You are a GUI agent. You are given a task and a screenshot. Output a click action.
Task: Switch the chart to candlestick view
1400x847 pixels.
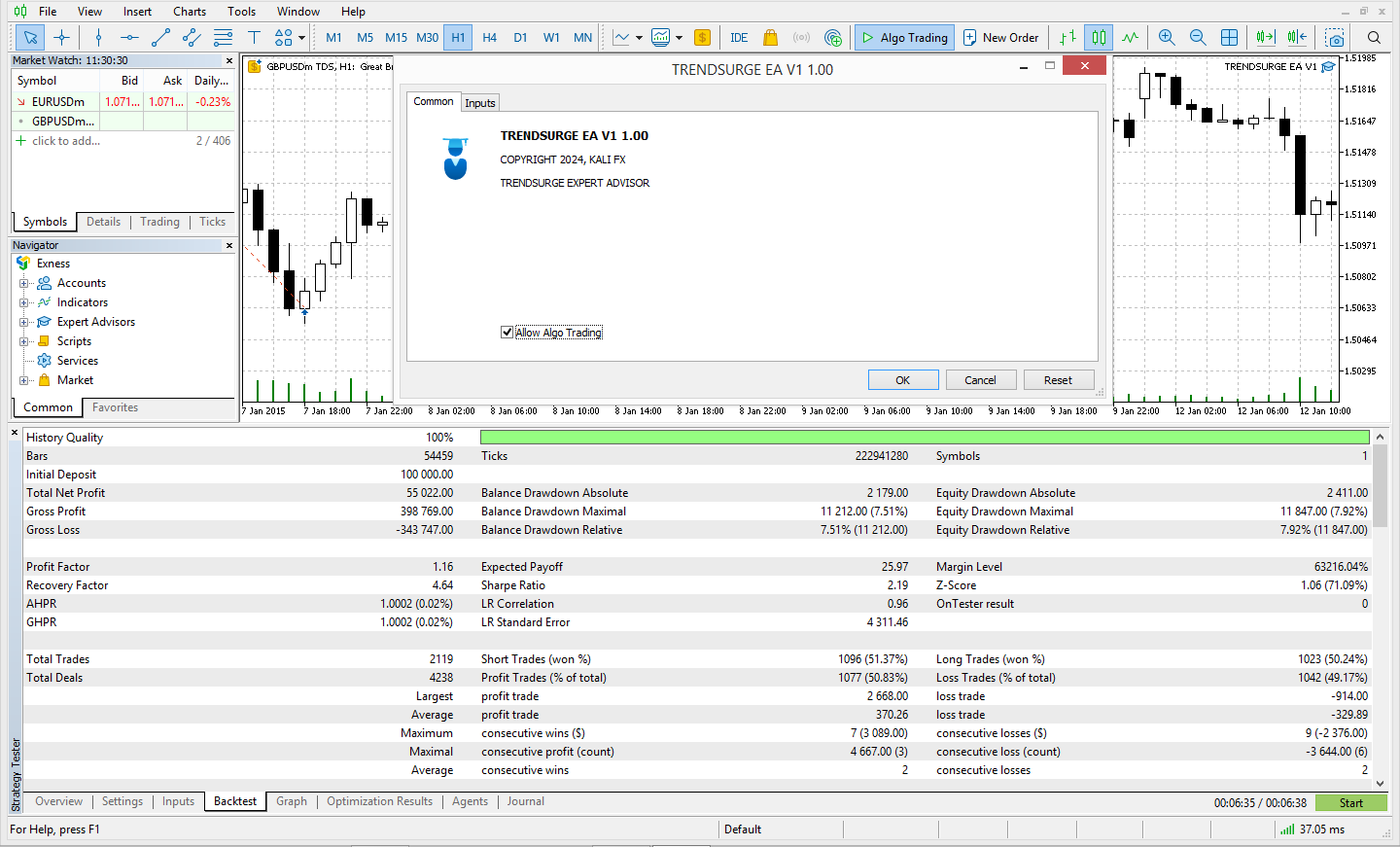[x=1099, y=37]
